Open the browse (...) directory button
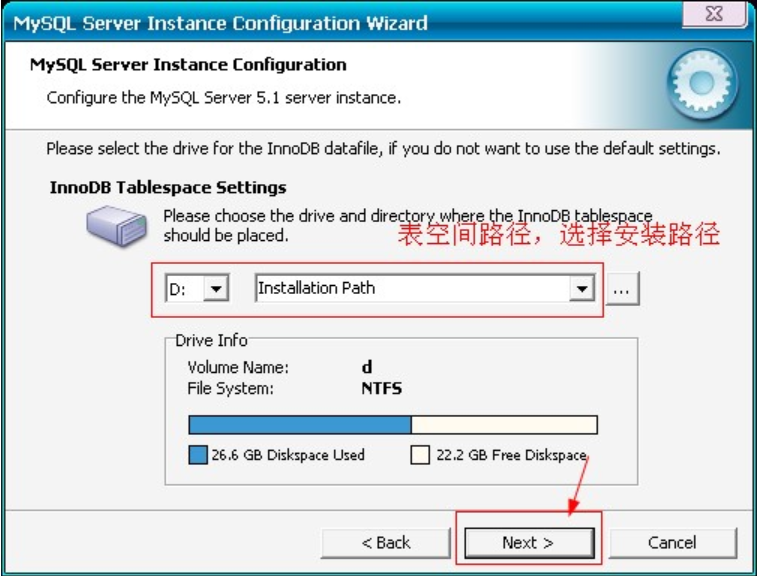 pyautogui.click(x=622, y=288)
